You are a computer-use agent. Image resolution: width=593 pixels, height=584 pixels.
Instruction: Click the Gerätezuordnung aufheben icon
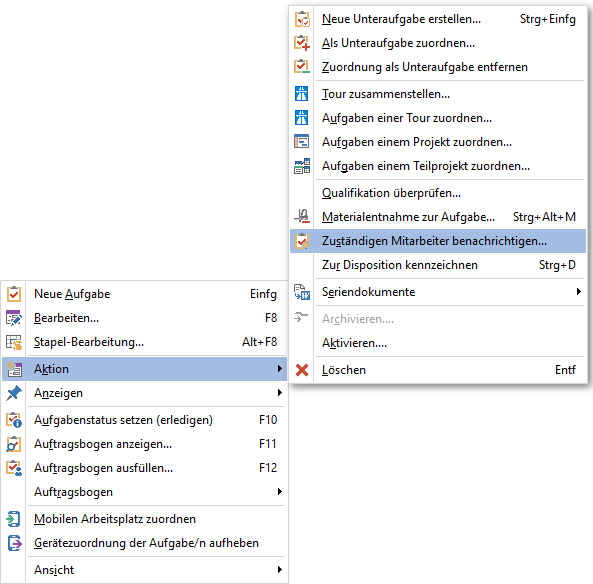(x=14, y=543)
